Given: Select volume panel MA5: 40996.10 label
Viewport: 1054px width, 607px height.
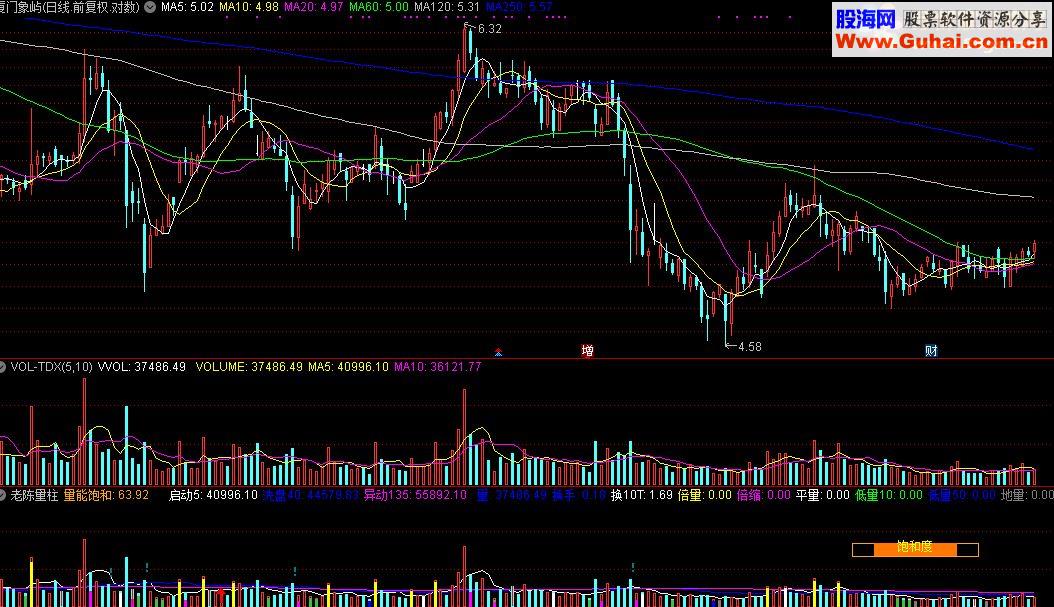Looking at the screenshot, I should tap(348, 367).
